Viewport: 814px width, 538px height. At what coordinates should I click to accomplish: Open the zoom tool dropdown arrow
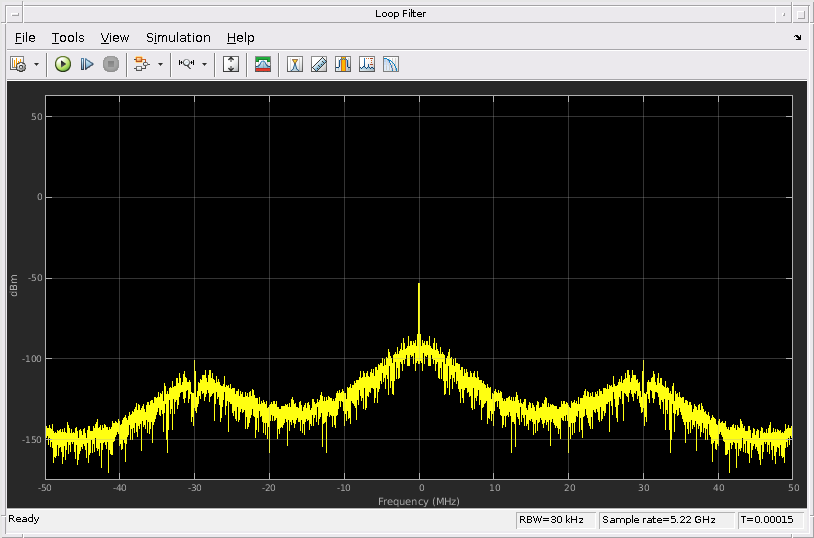pyautogui.click(x=205, y=64)
